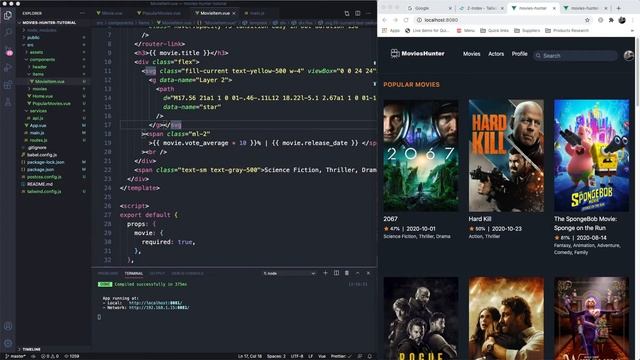Maximize terminal panel with chevron-up icon

tap(358, 273)
